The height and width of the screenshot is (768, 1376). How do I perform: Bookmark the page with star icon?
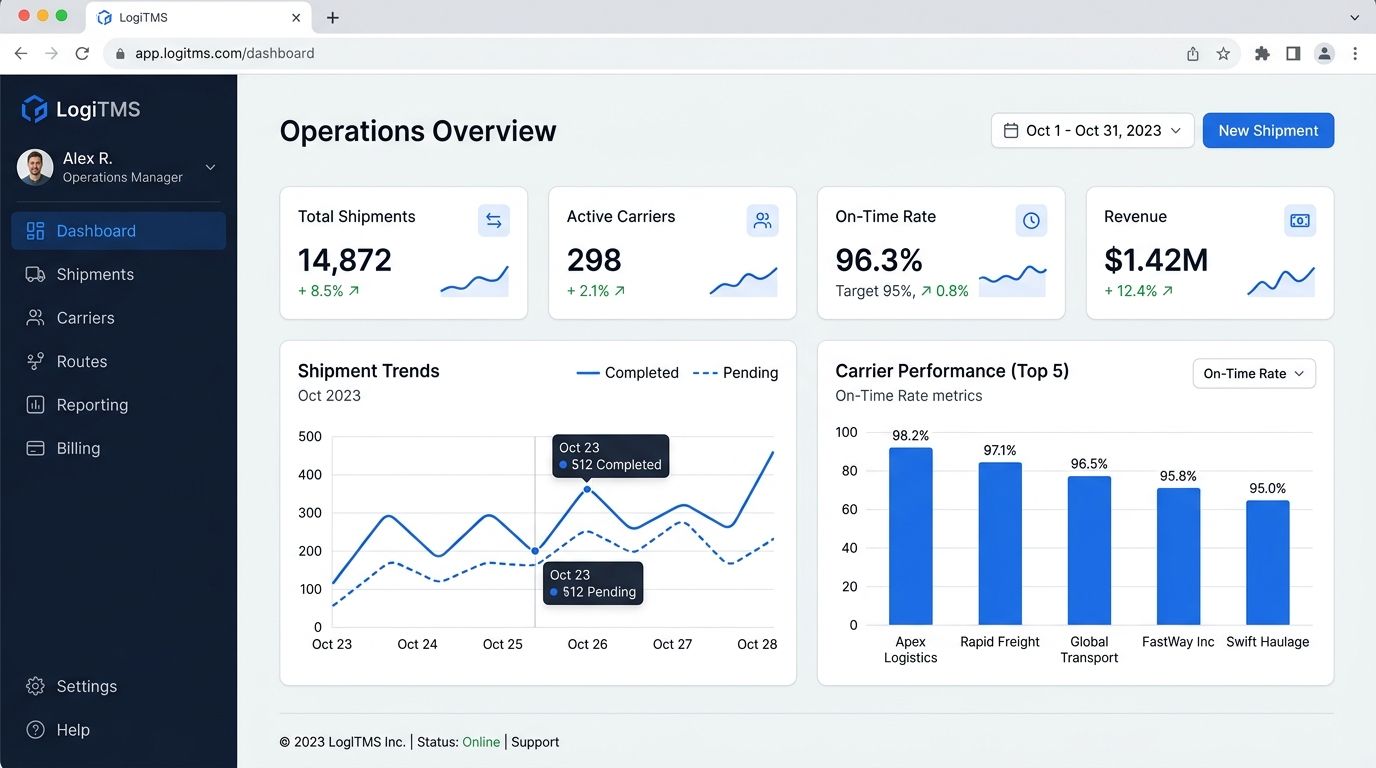[1223, 54]
